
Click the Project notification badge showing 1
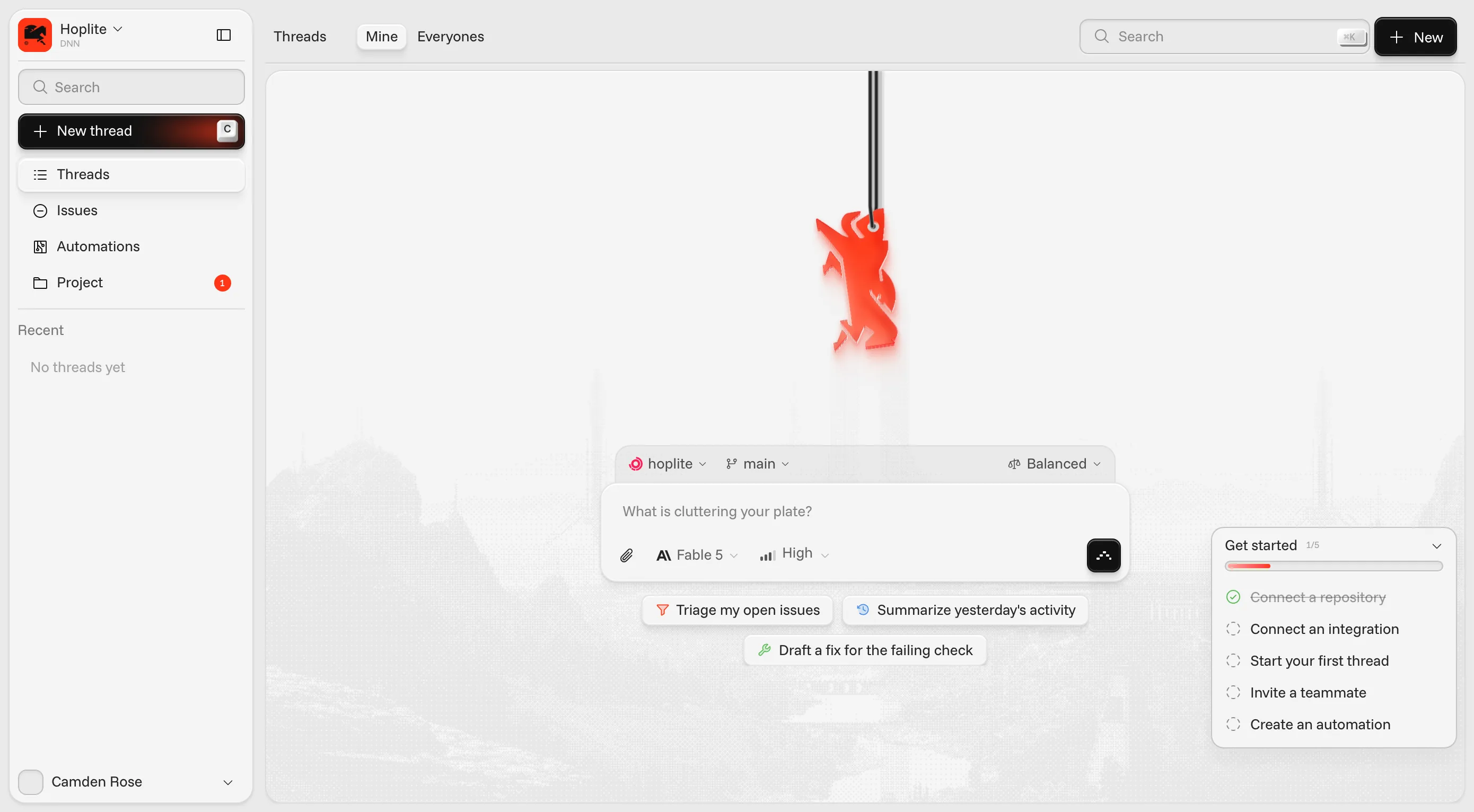point(223,283)
